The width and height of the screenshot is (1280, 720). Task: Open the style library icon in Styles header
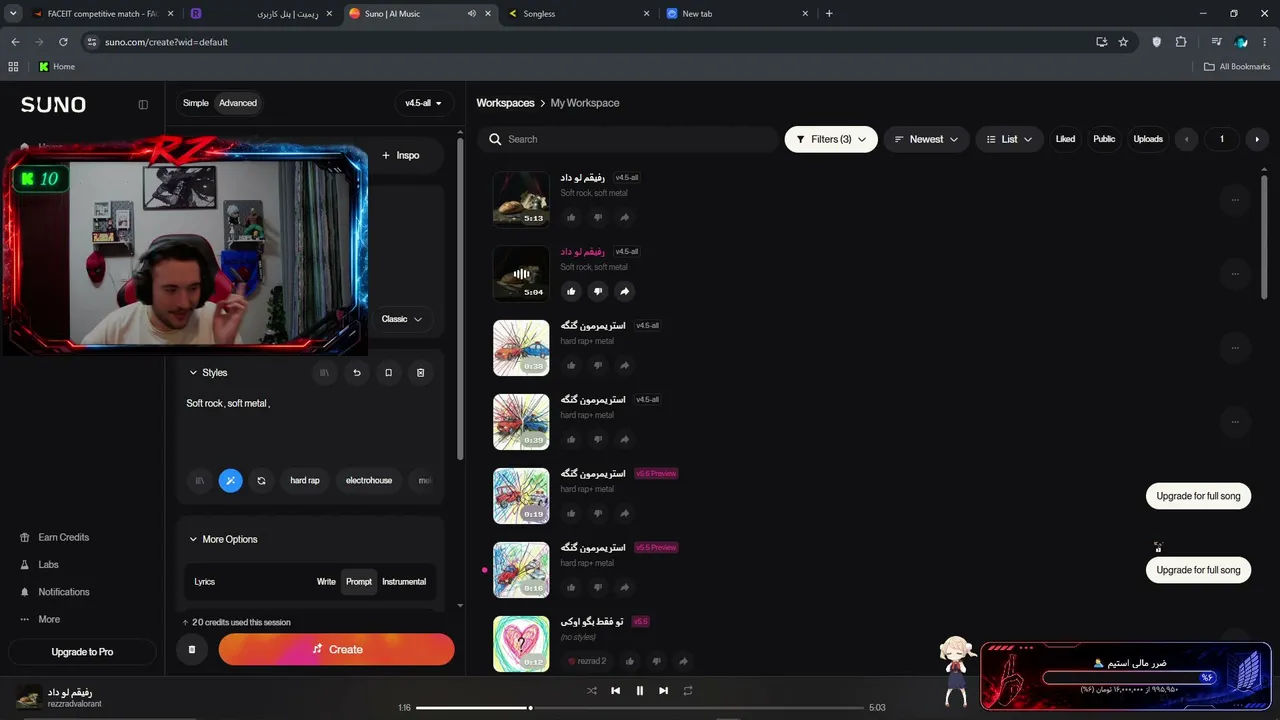(x=323, y=373)
